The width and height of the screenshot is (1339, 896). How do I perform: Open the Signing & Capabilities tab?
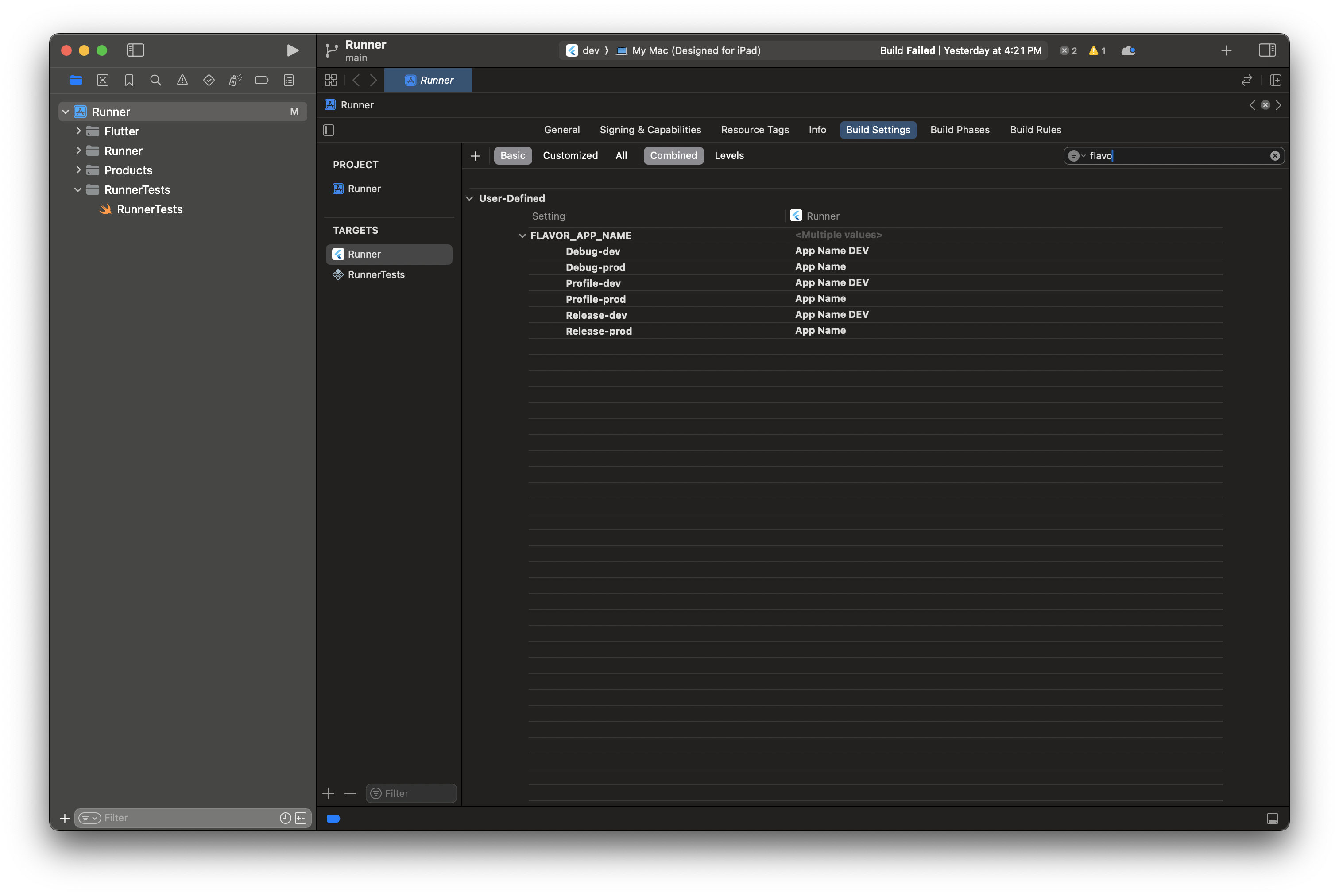[x=650, y=130]
